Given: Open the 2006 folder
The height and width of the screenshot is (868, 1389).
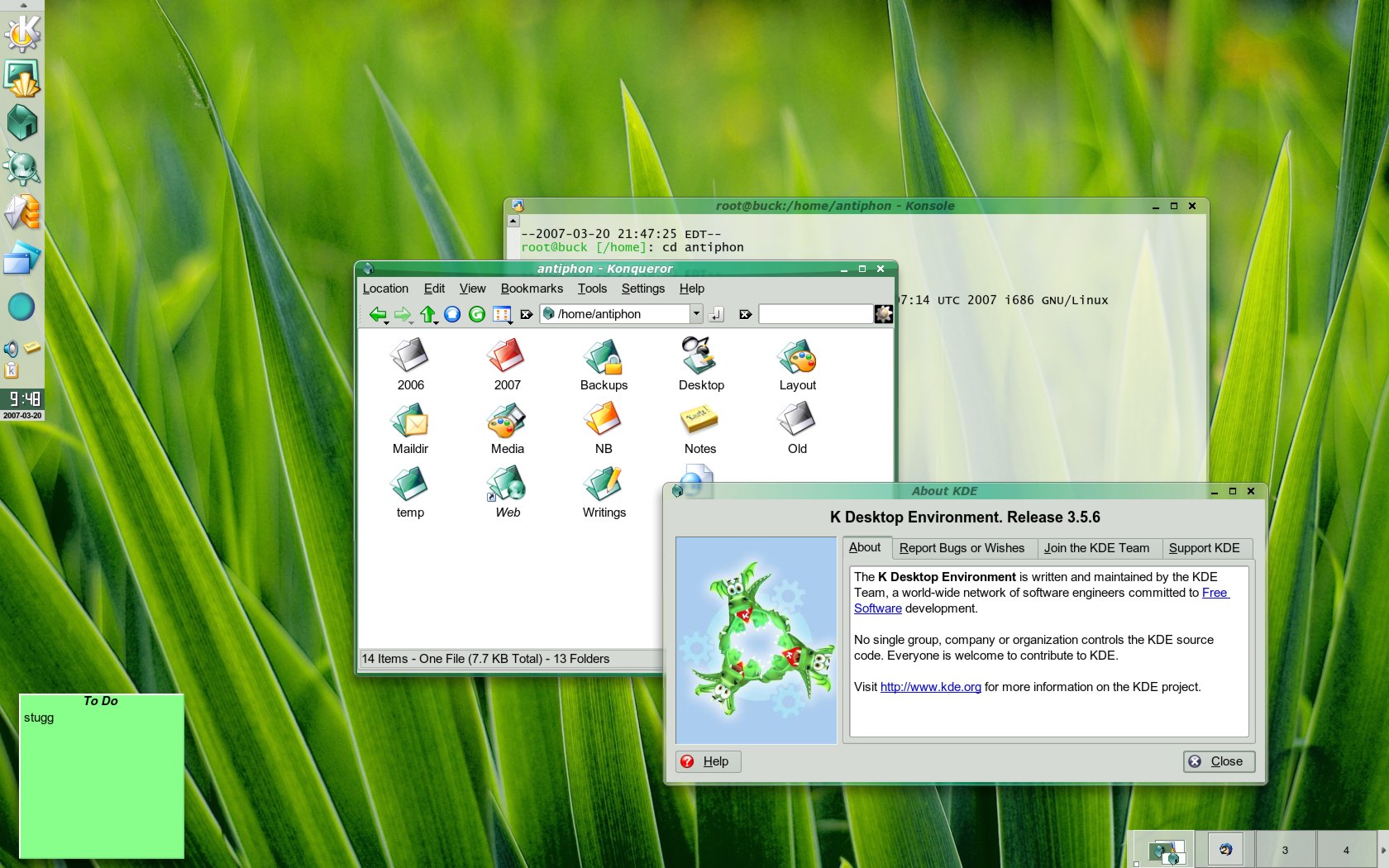Looking at the screenshot, I should pos(410,365).
